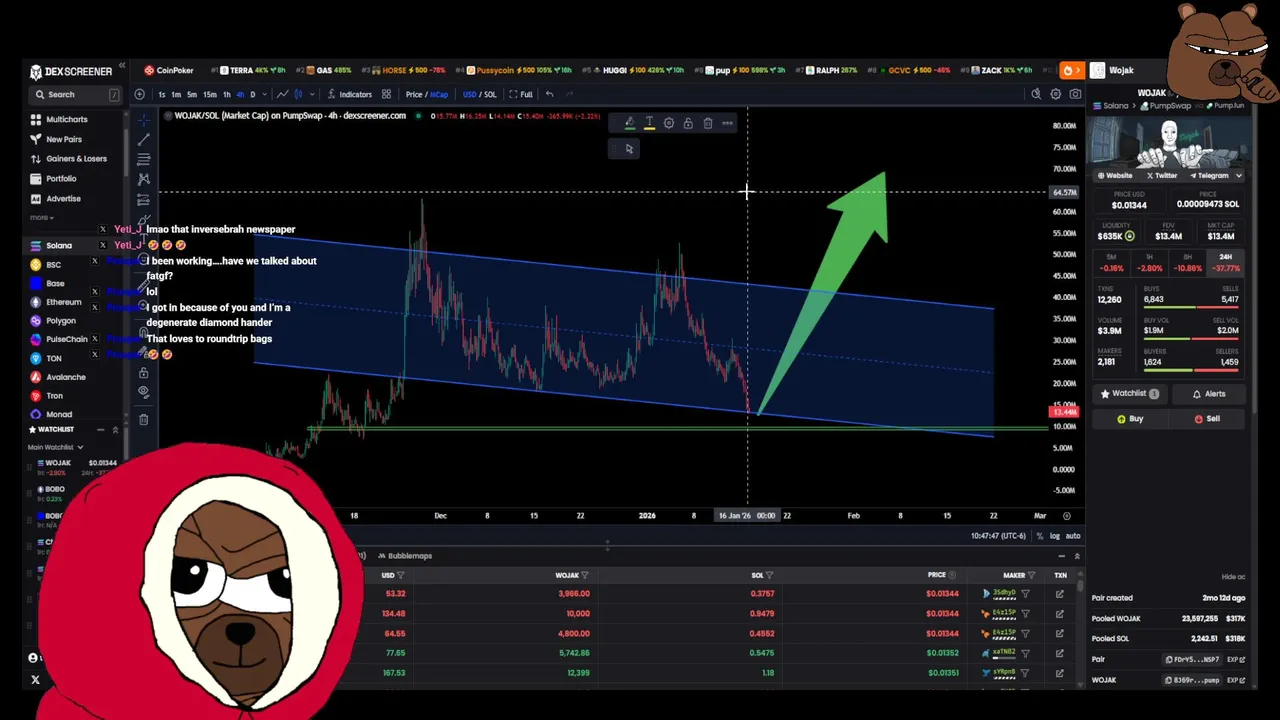Add WOJAK to Watchlist
This screenshot has width=1280, height=720.
[1129, 393]
